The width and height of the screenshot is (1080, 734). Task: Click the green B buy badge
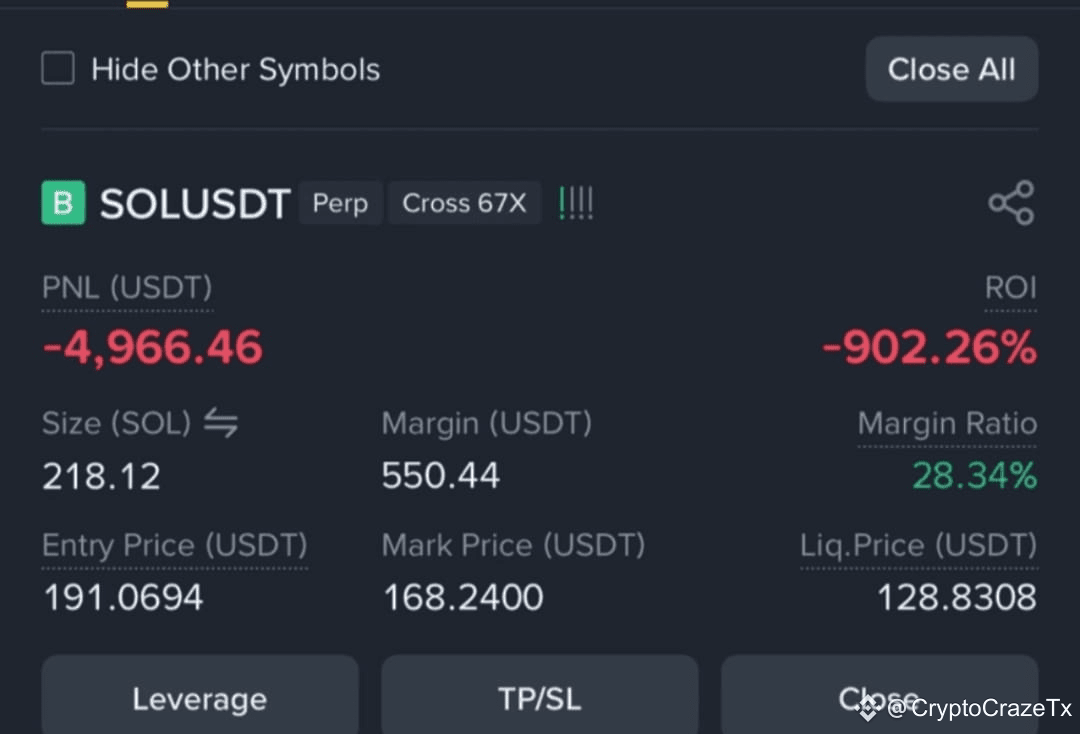click(63, 203)
